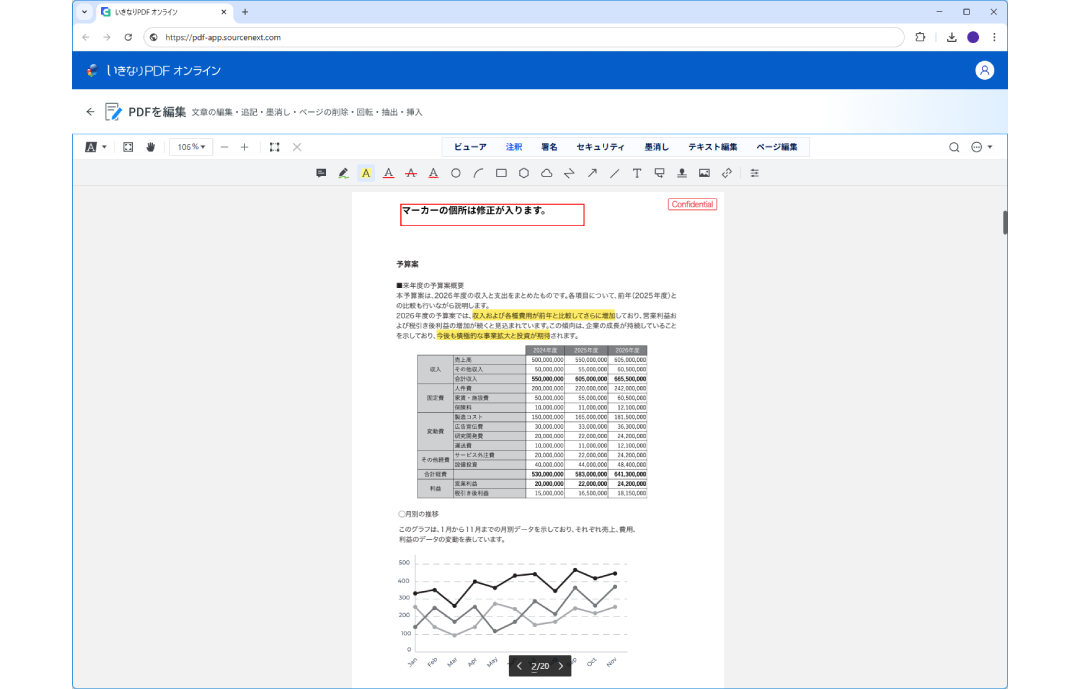Open the 106% zoom level dropdown
Viewport: 1080px width, 689px height.
[x=190, y=147]
